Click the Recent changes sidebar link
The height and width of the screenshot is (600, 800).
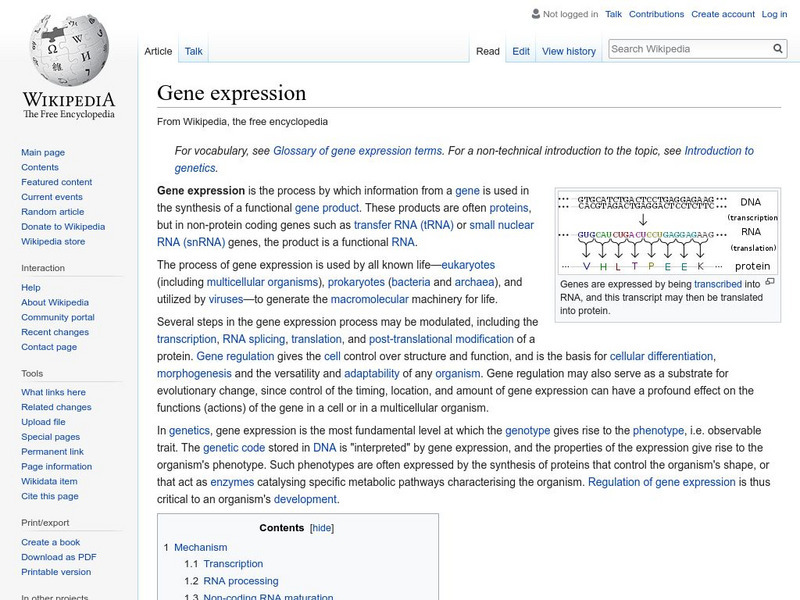[x=55, y=332]
